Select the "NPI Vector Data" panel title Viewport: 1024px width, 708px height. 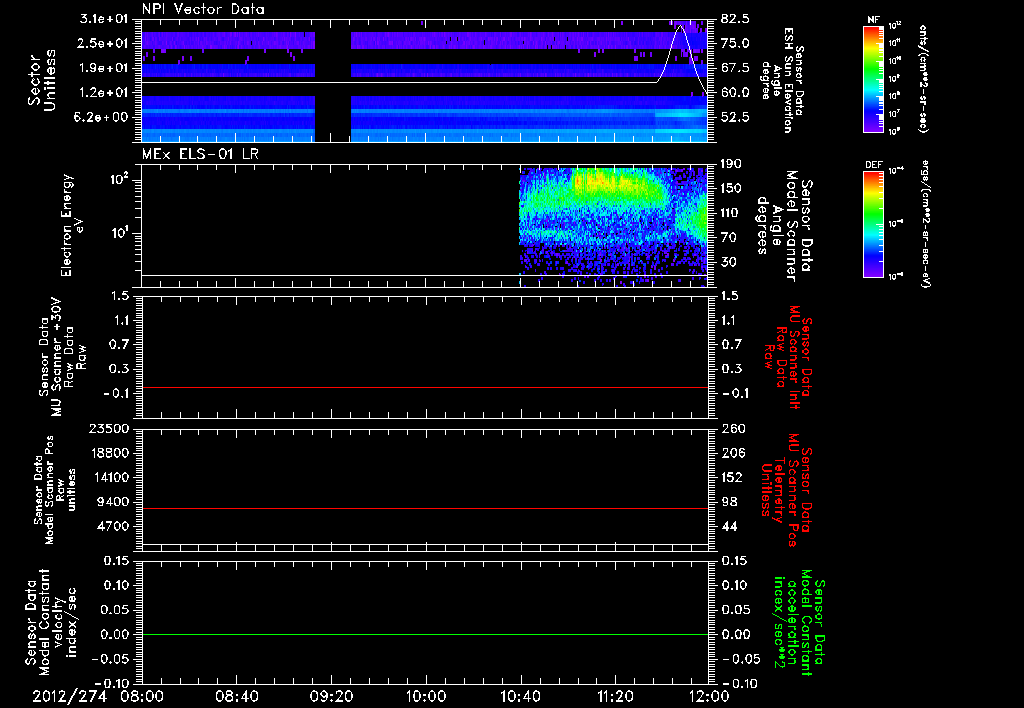pyautogui.click(x=203, y=9)
